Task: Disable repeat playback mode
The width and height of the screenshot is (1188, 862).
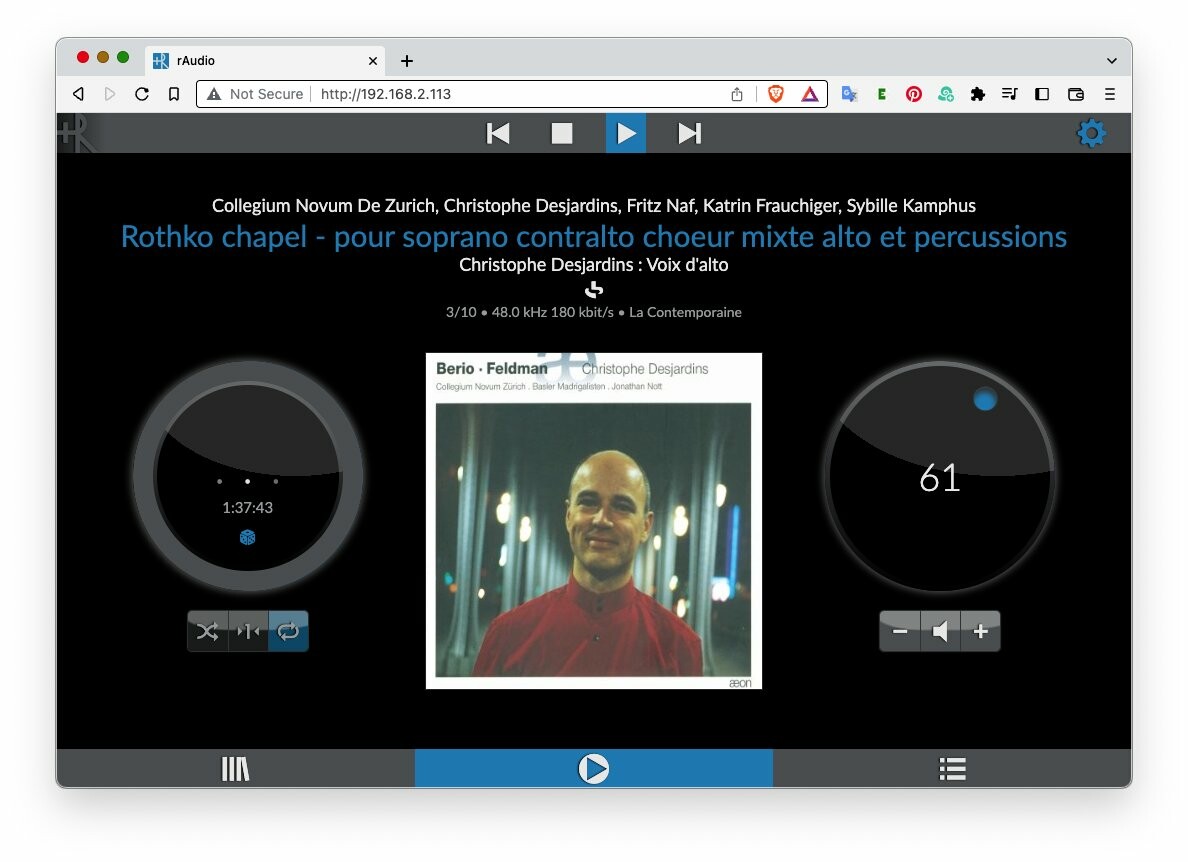Action: click(x=288, y=631)
